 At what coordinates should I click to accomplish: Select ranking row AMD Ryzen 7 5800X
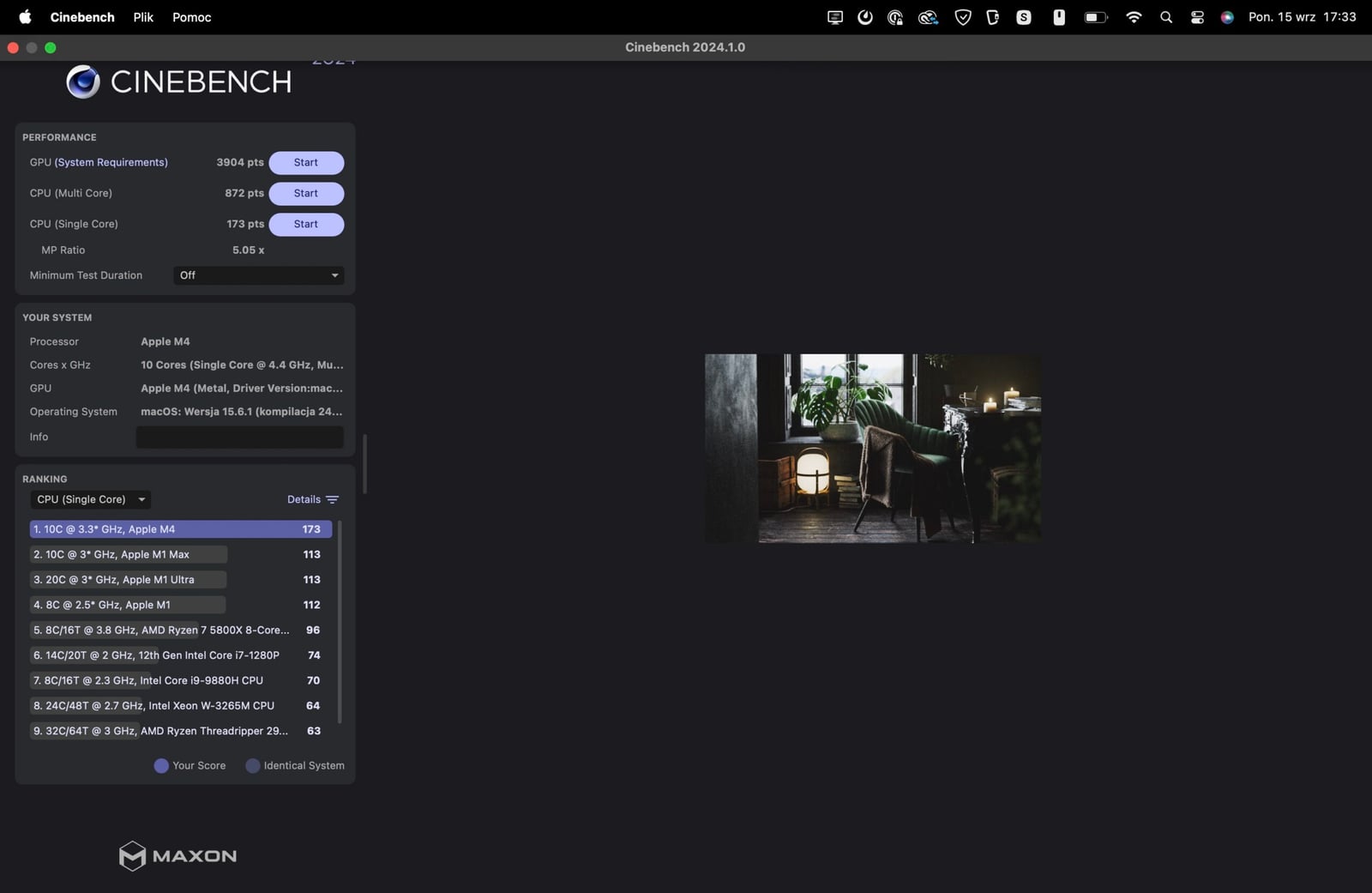(181, 630)
